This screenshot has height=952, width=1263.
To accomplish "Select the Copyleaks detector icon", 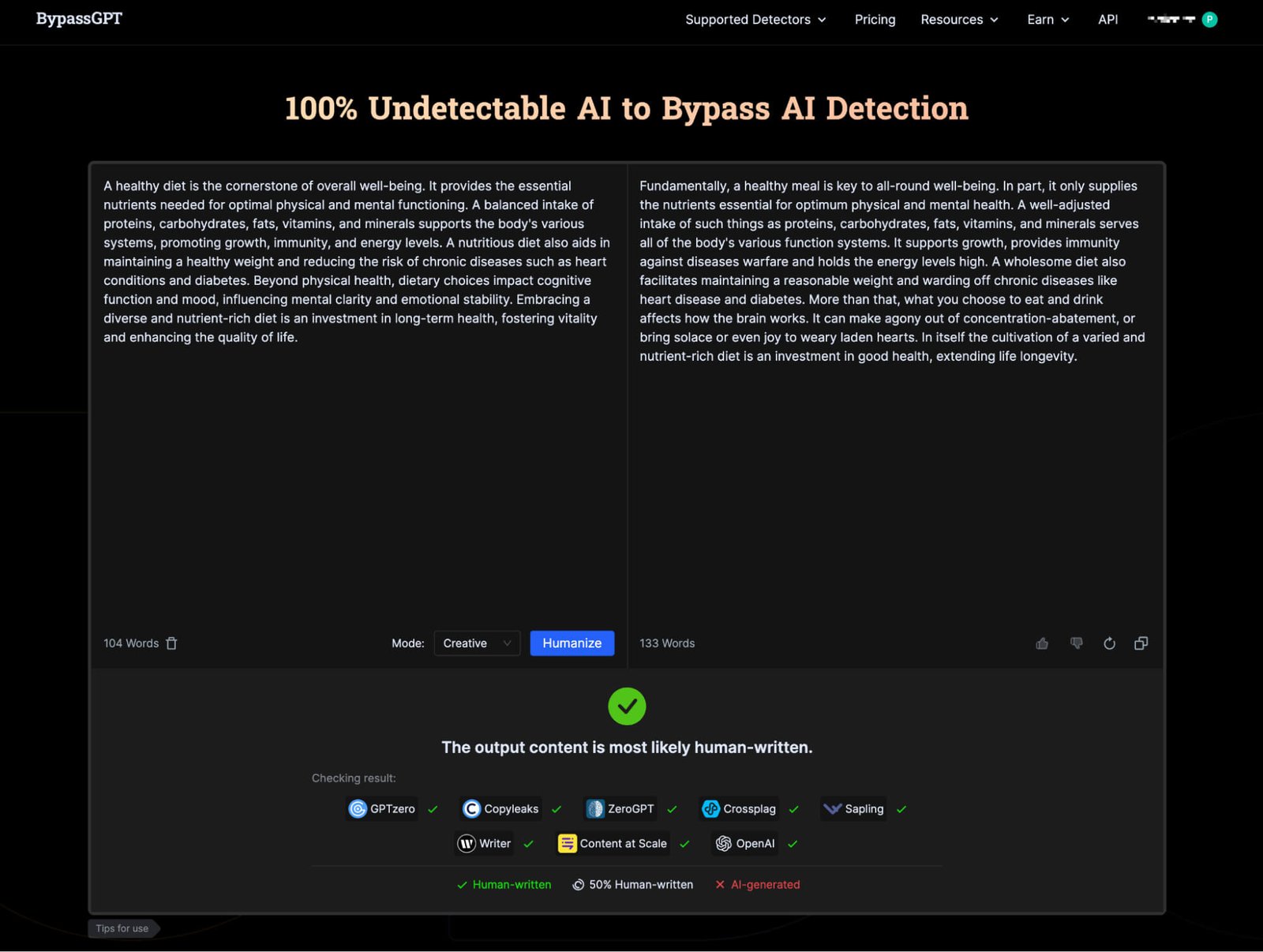I will tap(472, 808).
